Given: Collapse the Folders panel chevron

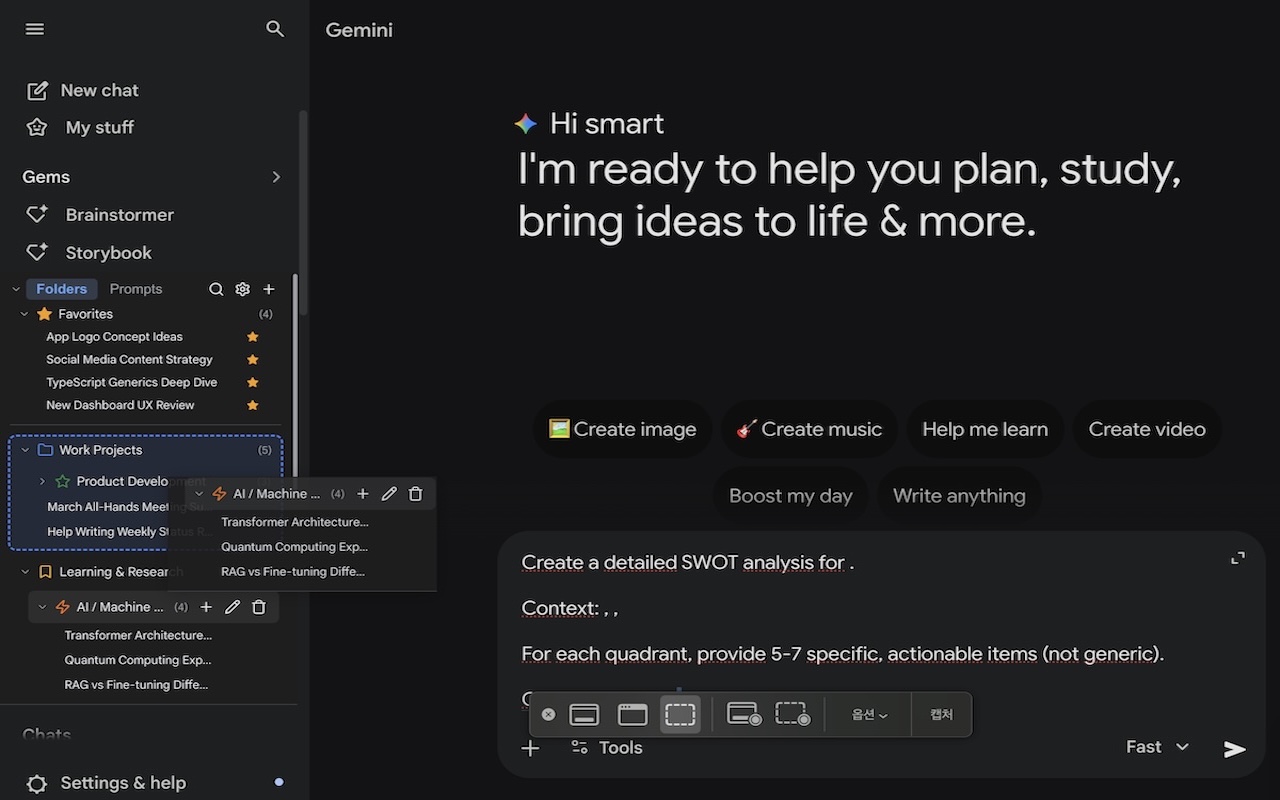Looking at the screenshot, I should 16,289.
